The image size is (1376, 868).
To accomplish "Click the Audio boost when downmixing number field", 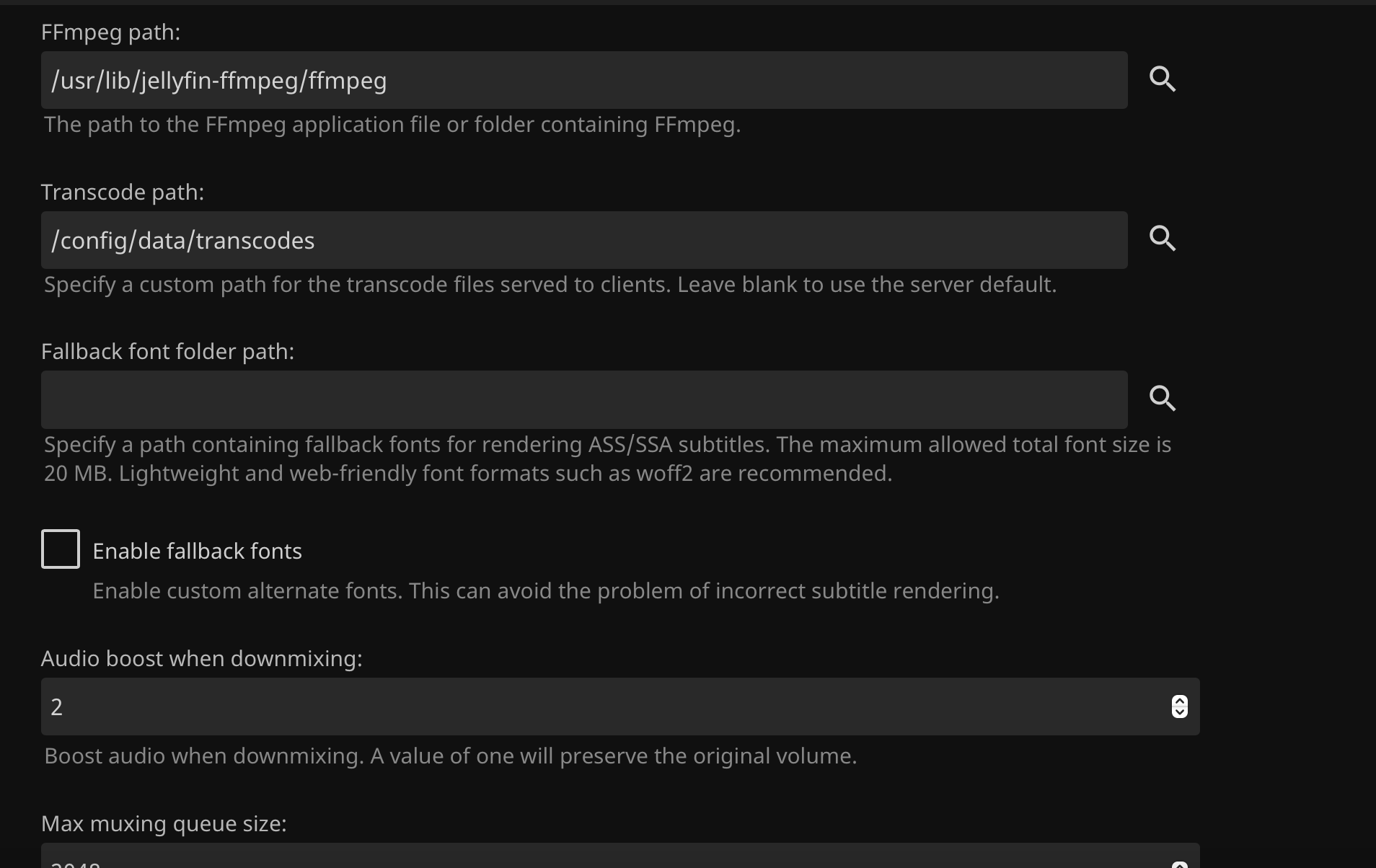I will [606, 707].
